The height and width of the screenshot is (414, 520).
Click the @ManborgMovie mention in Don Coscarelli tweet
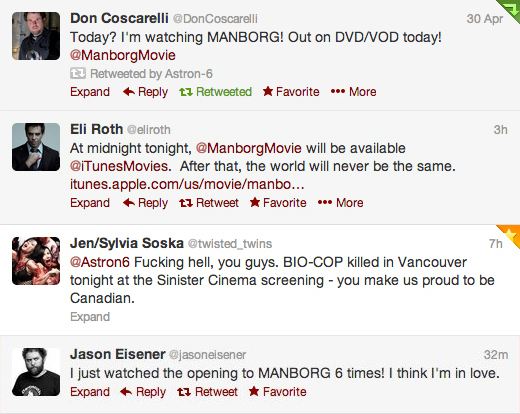(x=123, y=55)
